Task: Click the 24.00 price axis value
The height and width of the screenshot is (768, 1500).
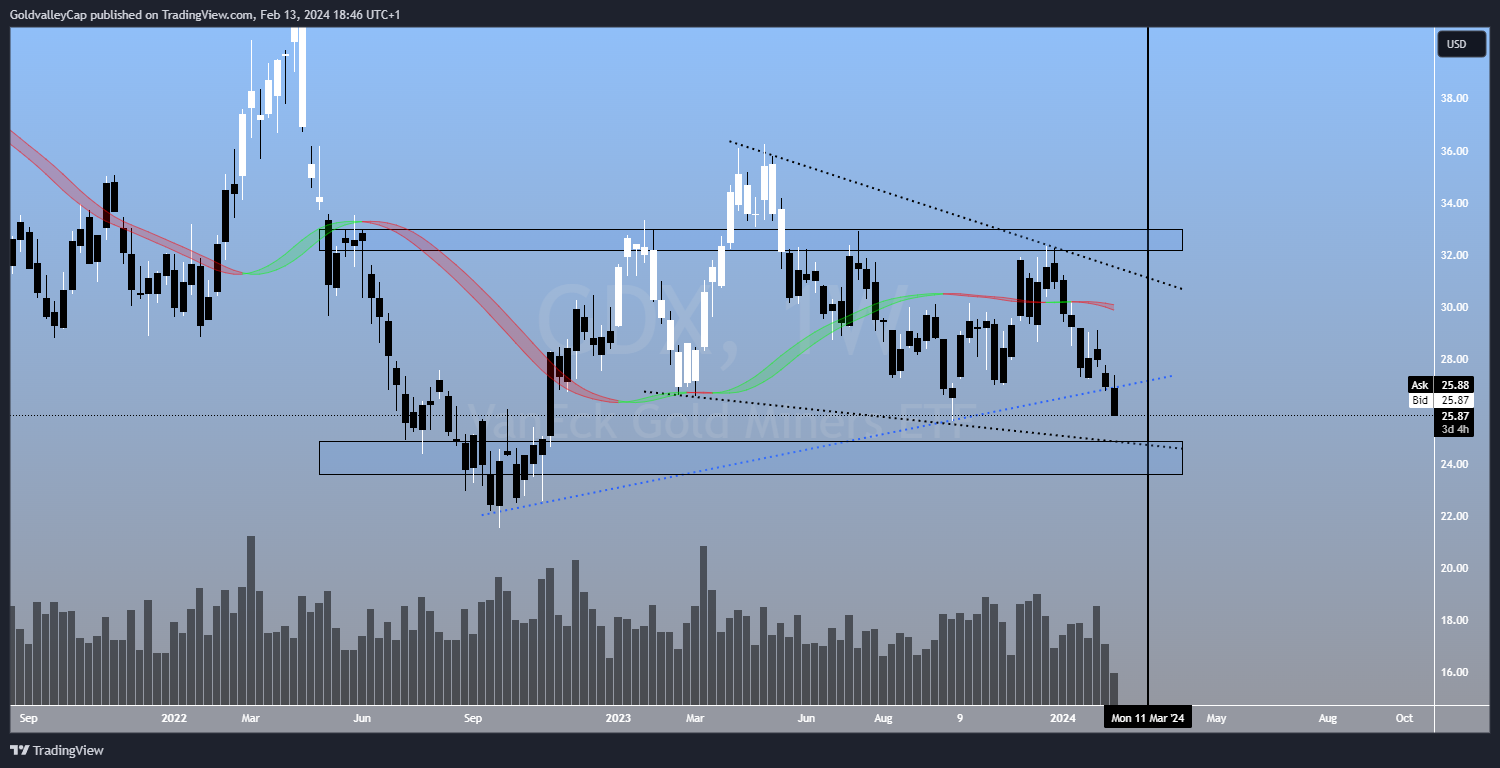Action: pyautogui.click(x=1454, y=464)
